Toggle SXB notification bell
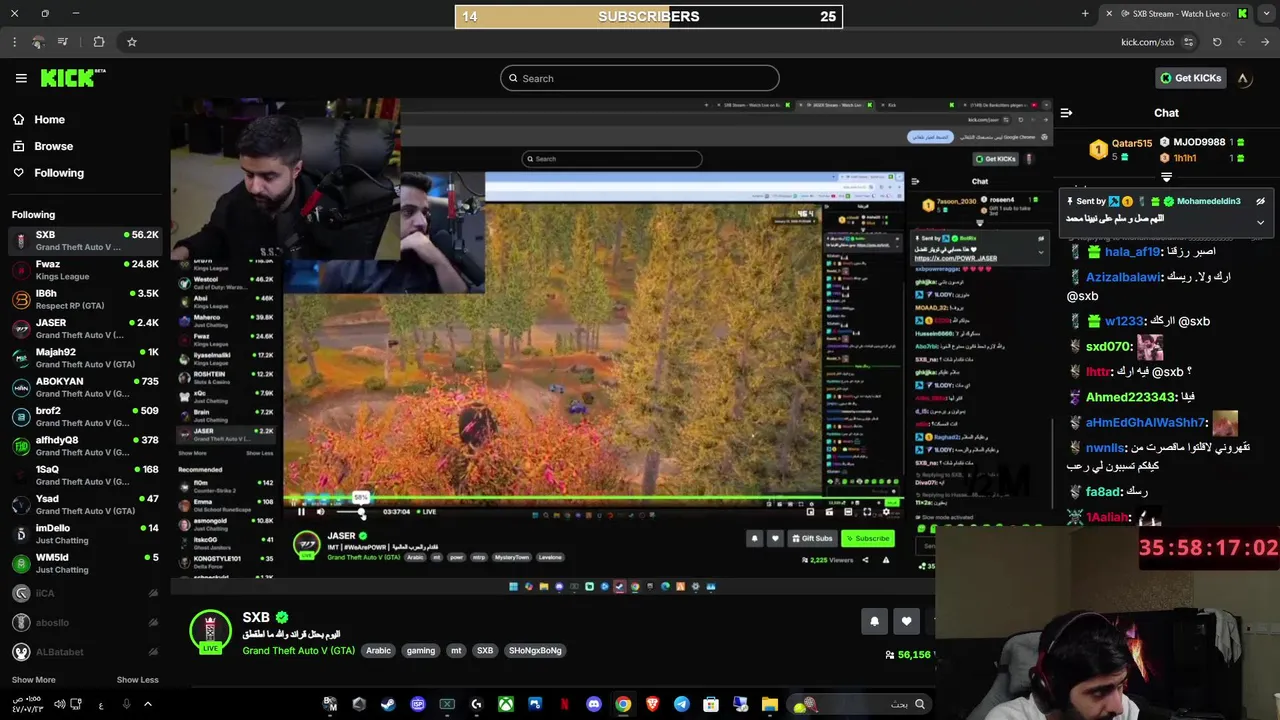 click(874, 621)
